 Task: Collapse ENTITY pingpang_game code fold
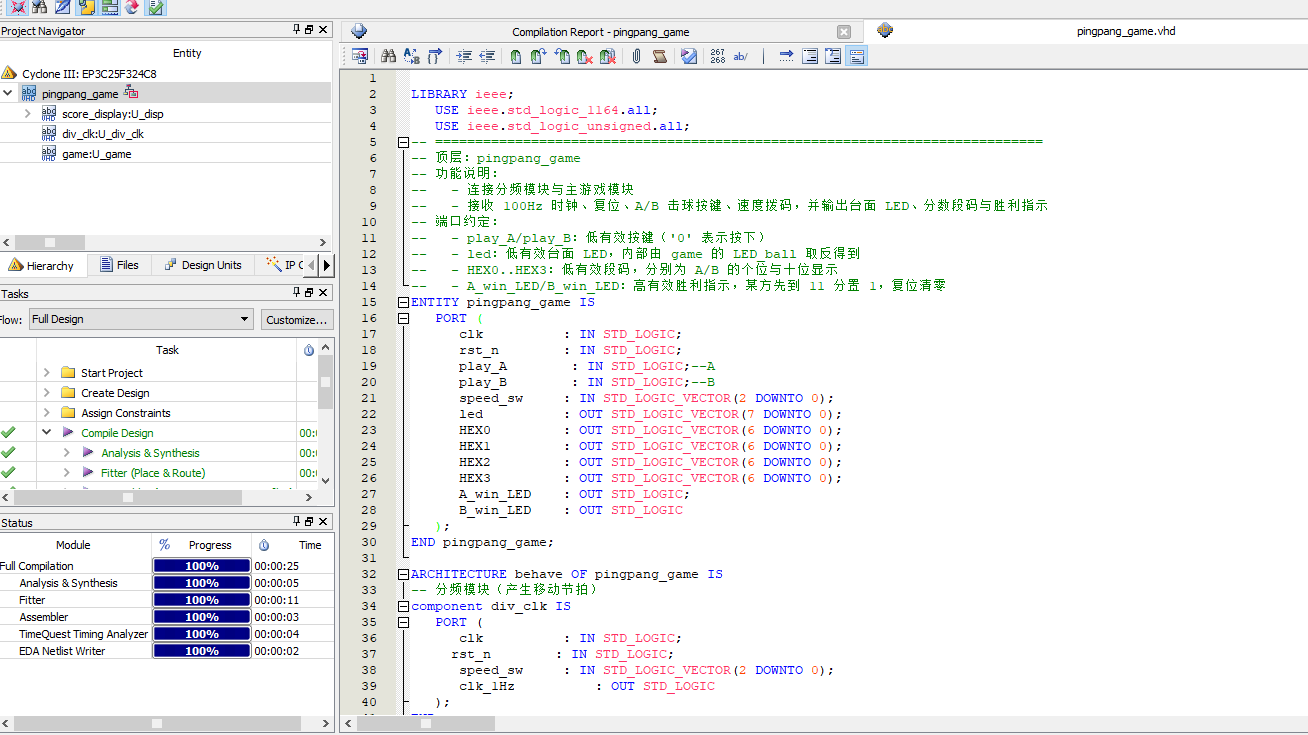pos(403,302)
